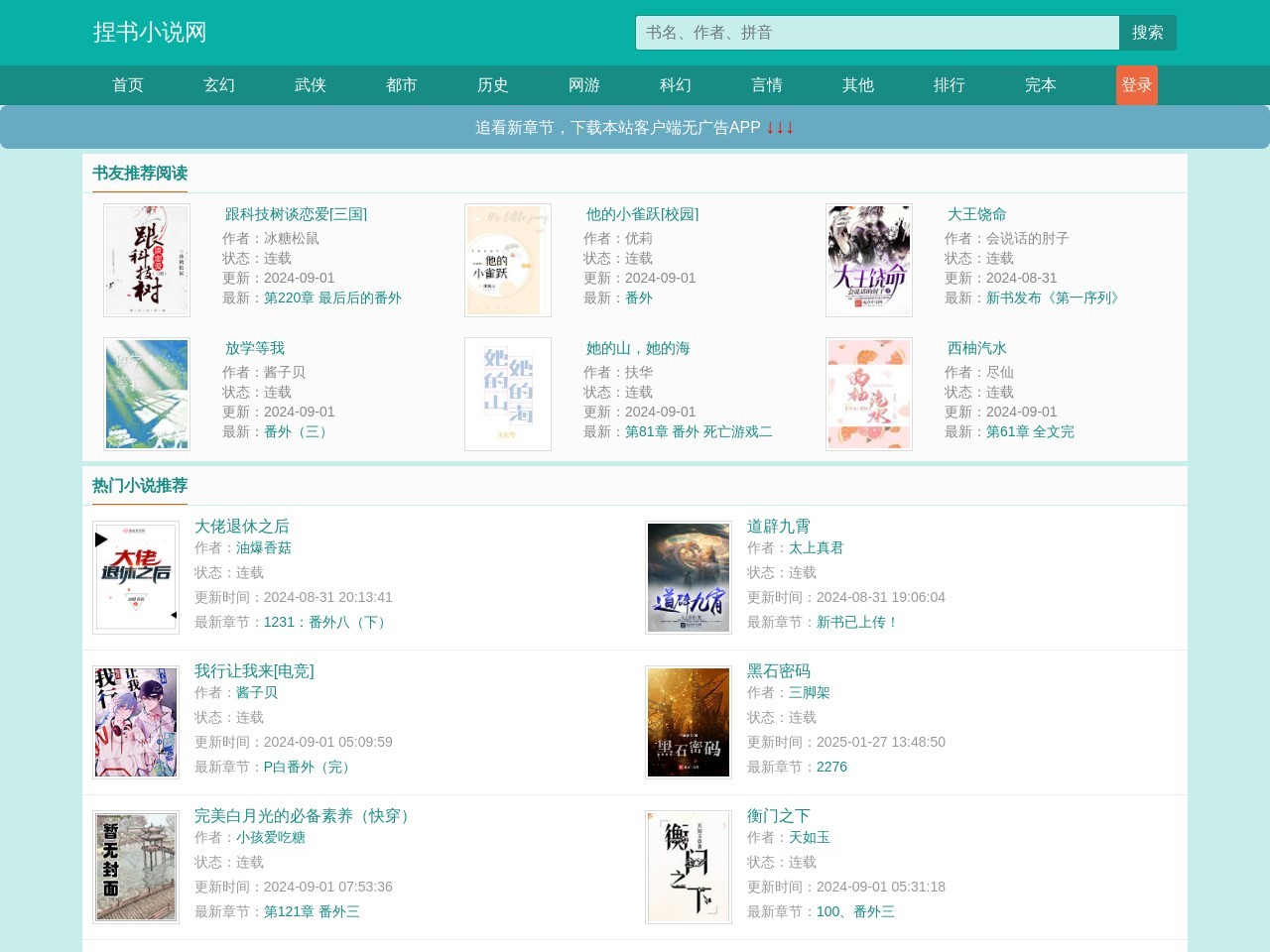Open the 完美白月光的必备素养 title link
The height and width of the screenshot is (952, 1270).
[304, 815]
